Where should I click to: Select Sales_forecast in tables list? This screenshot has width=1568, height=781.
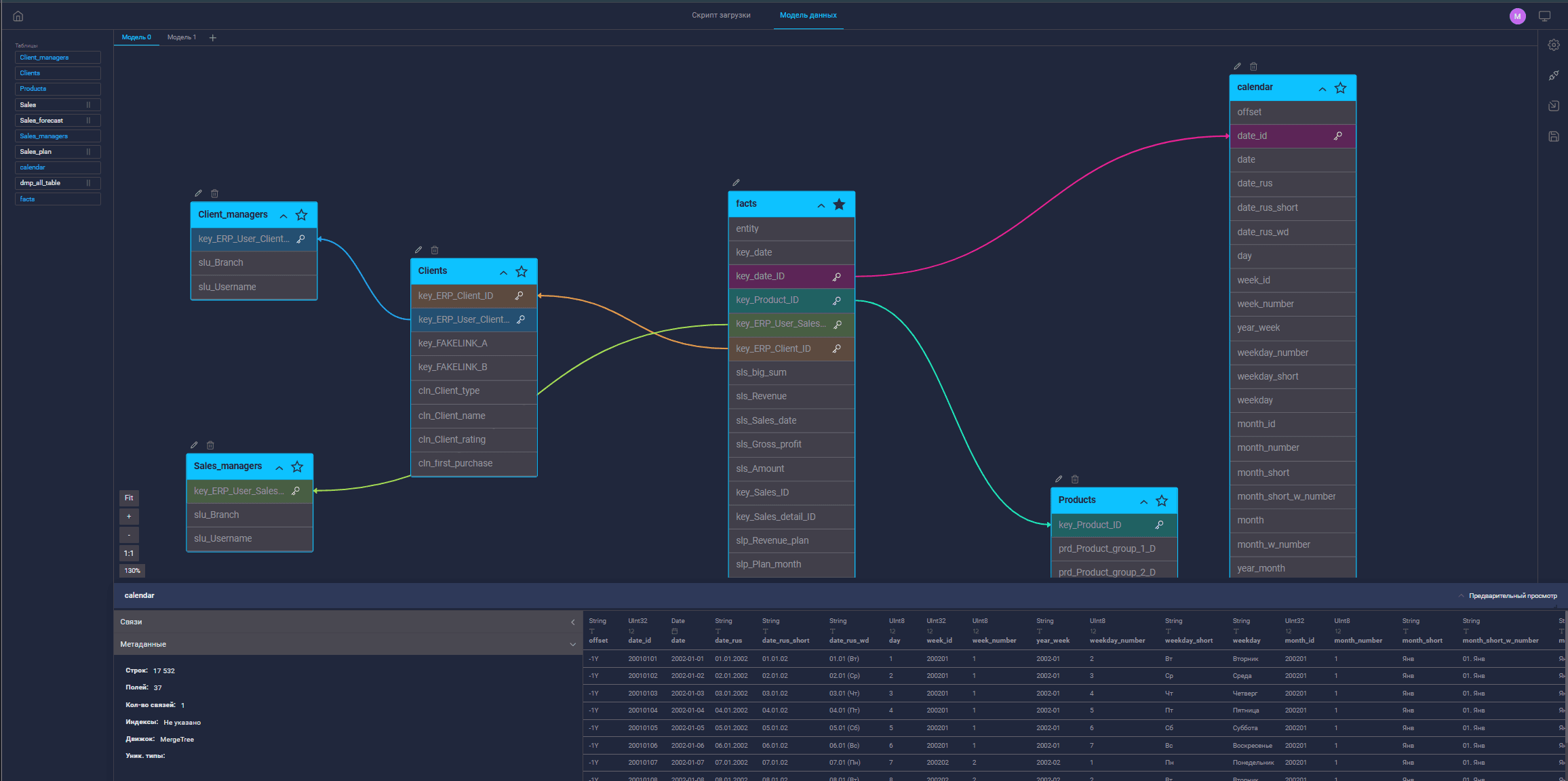(58, 121)
